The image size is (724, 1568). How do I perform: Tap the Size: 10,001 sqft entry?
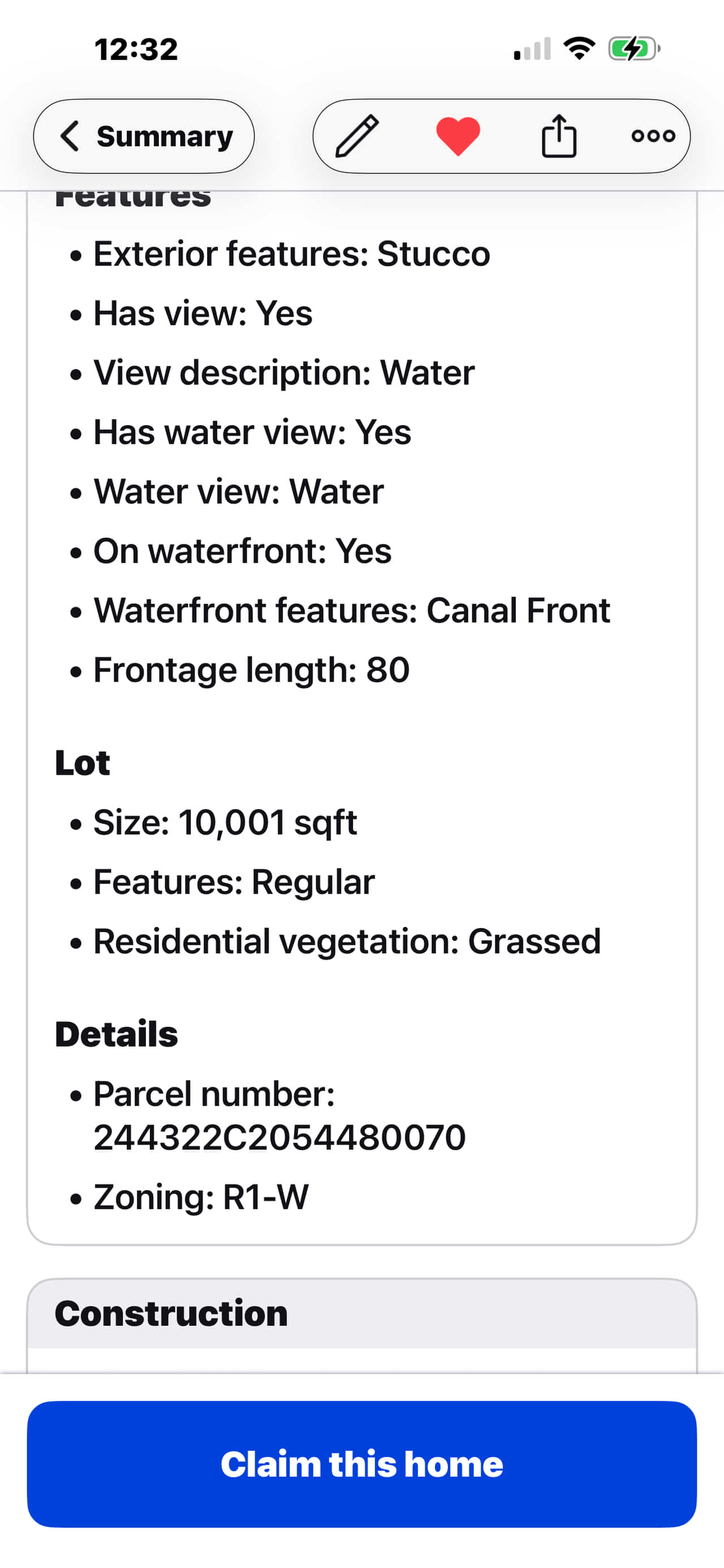[225, 822]
